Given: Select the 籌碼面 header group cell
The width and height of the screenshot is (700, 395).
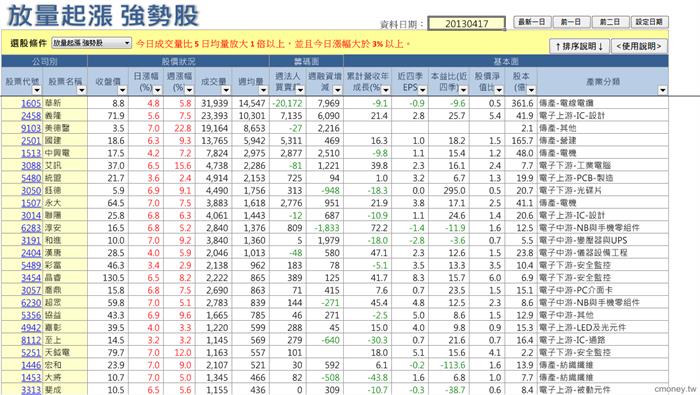Looking at the screenshot, I should [306, 61].
